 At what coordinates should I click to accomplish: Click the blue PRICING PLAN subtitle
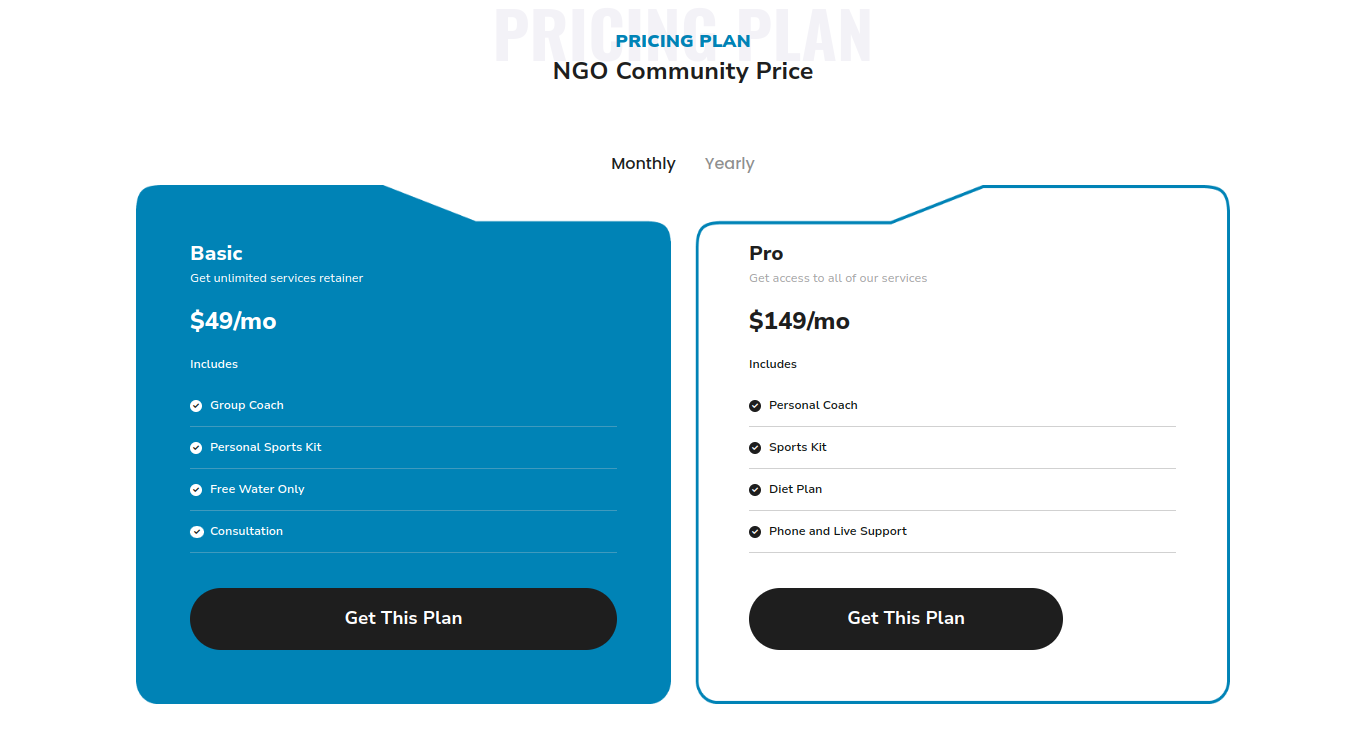pyautogui.click(x=683, y=41)
